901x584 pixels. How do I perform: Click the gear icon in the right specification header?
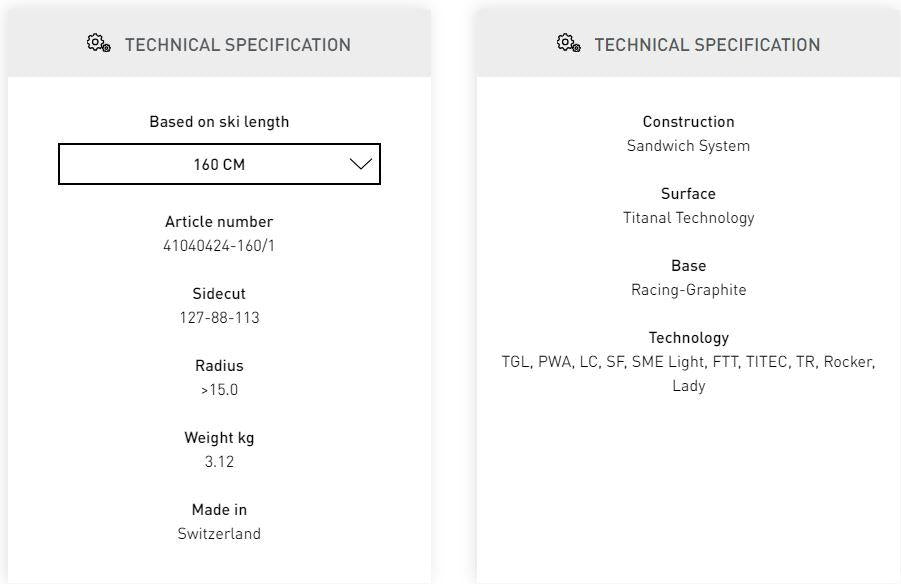568,43
